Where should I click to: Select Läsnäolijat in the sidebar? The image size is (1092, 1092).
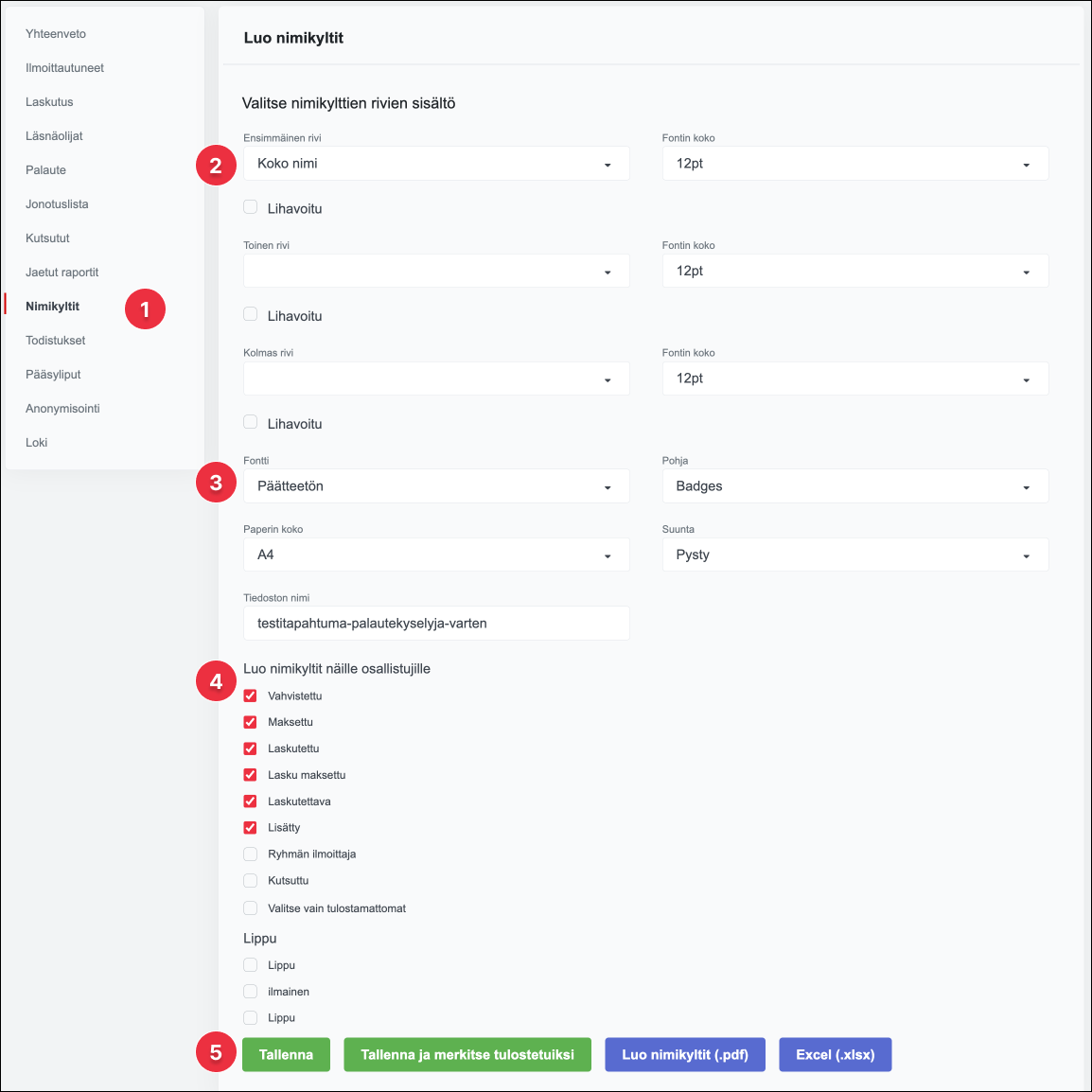54,136
